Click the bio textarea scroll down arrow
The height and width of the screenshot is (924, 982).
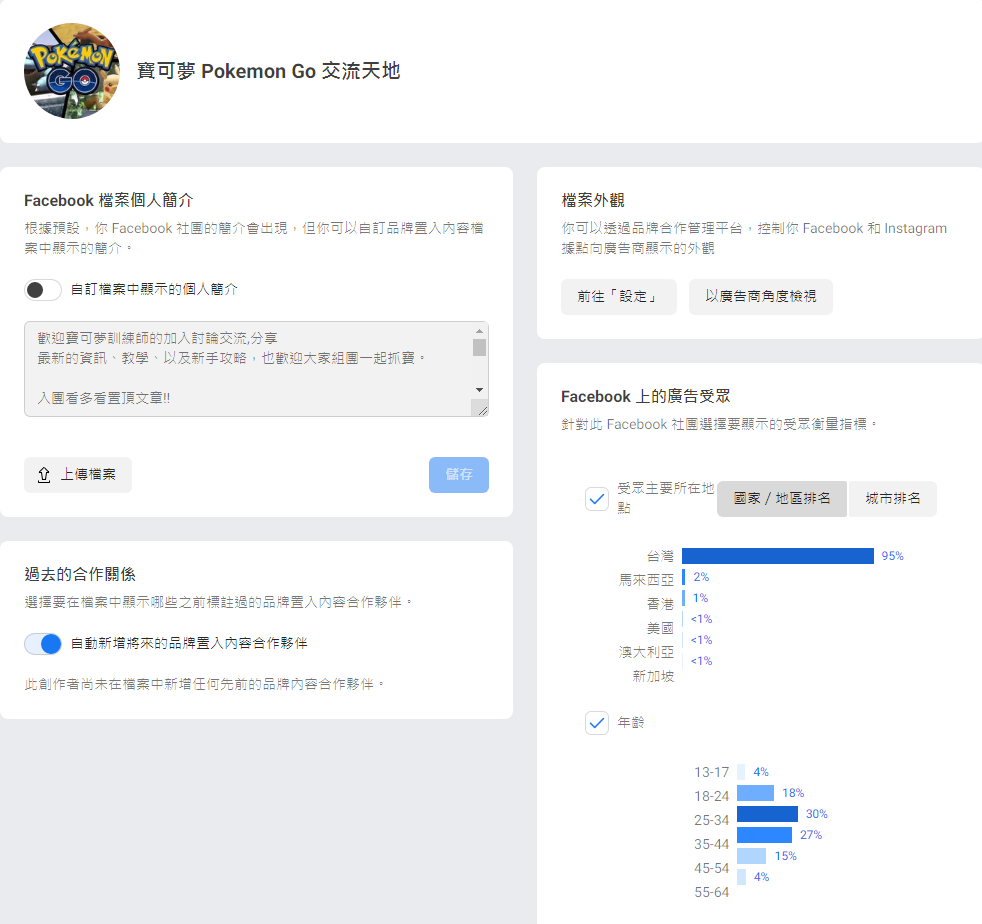[480, 390]
